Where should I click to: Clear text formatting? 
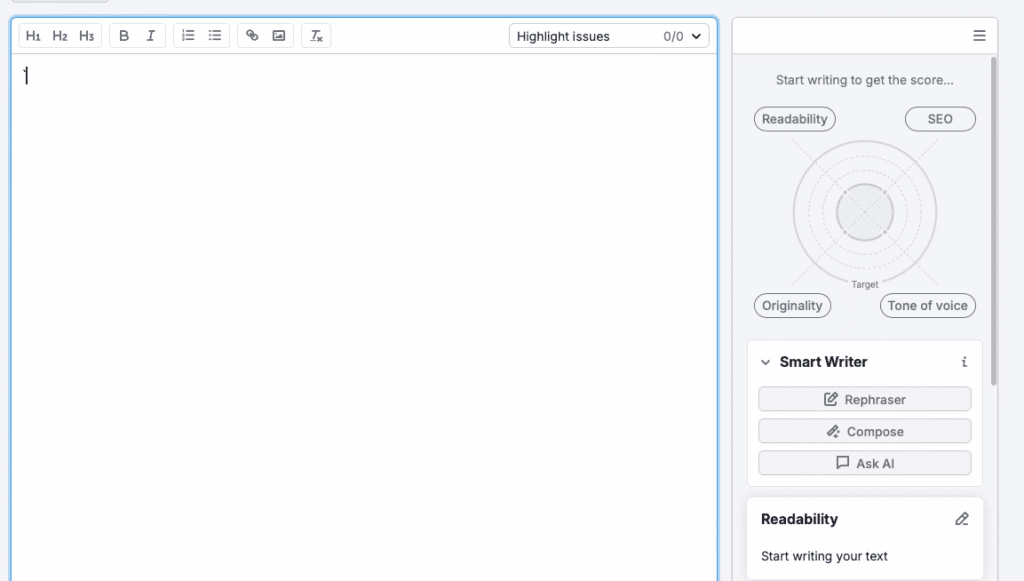tap(316, 36)
